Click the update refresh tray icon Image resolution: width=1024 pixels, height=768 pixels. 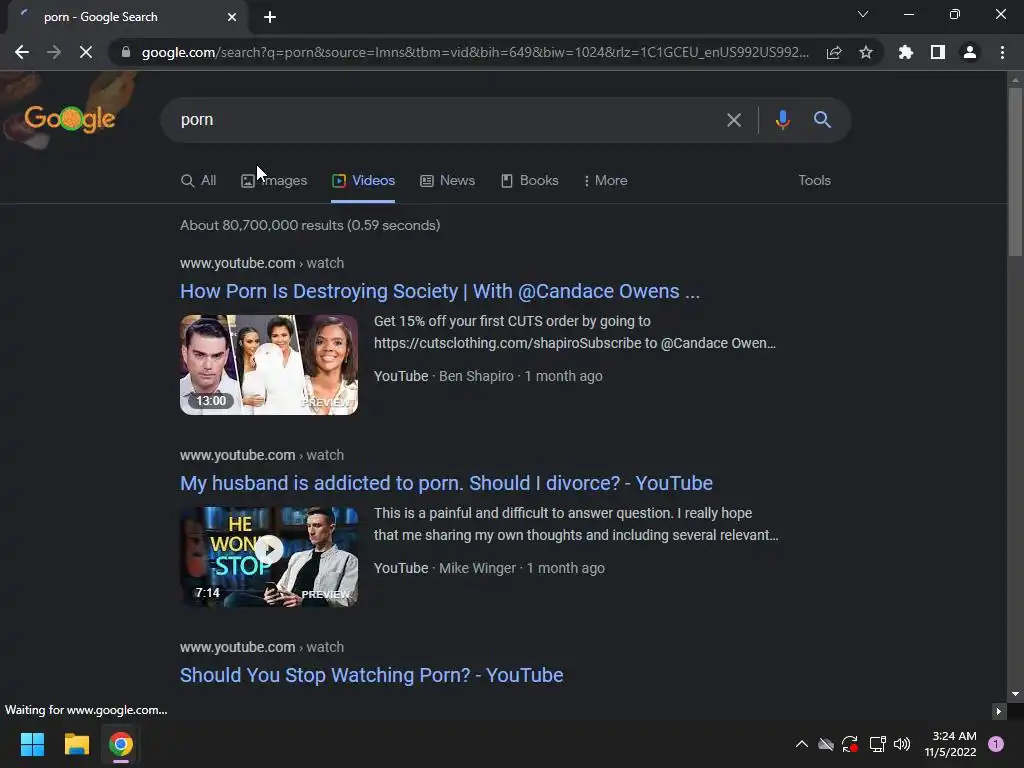coord(850,744)
